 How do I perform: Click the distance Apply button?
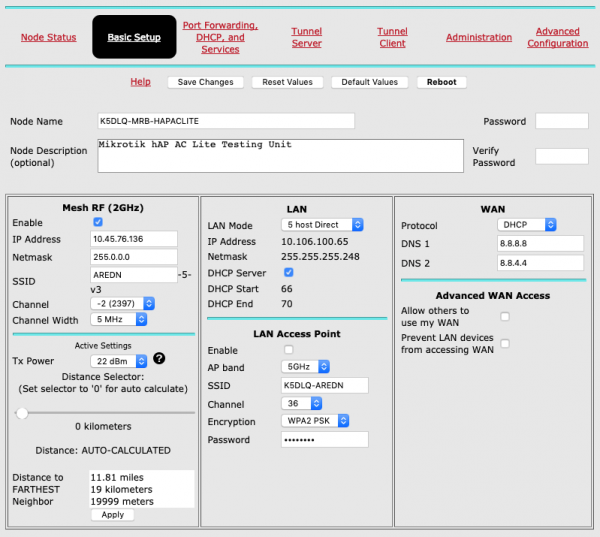click(112, 515)
